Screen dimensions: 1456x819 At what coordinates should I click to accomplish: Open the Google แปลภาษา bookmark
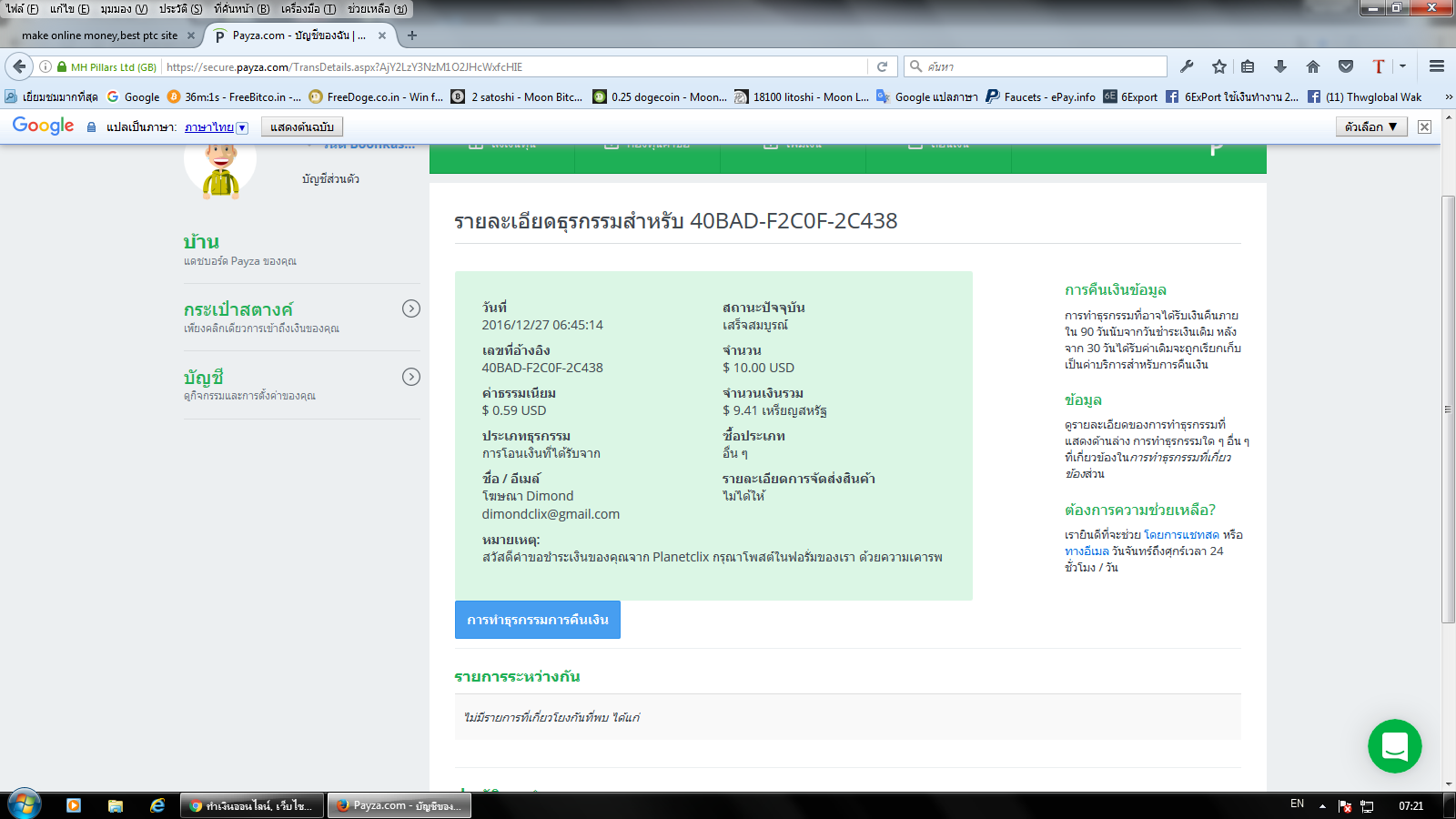[927, 96]
